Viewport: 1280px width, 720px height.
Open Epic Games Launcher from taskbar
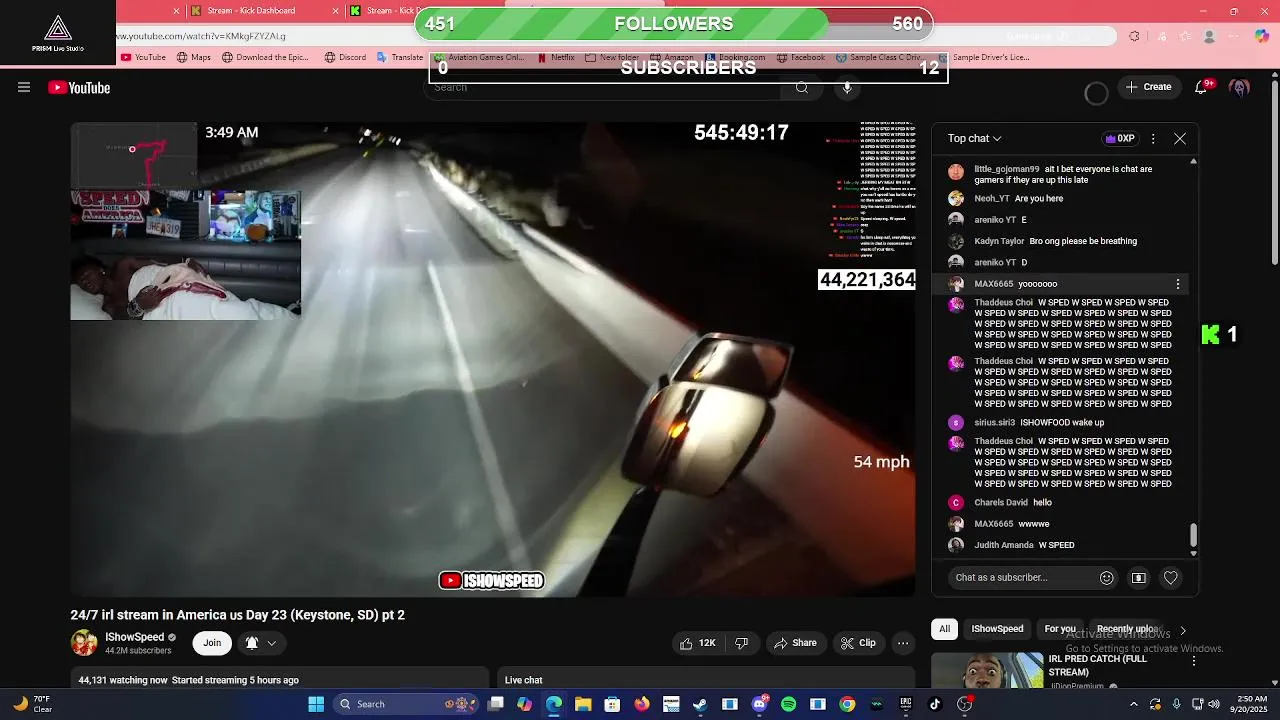(x=906, y=704)
